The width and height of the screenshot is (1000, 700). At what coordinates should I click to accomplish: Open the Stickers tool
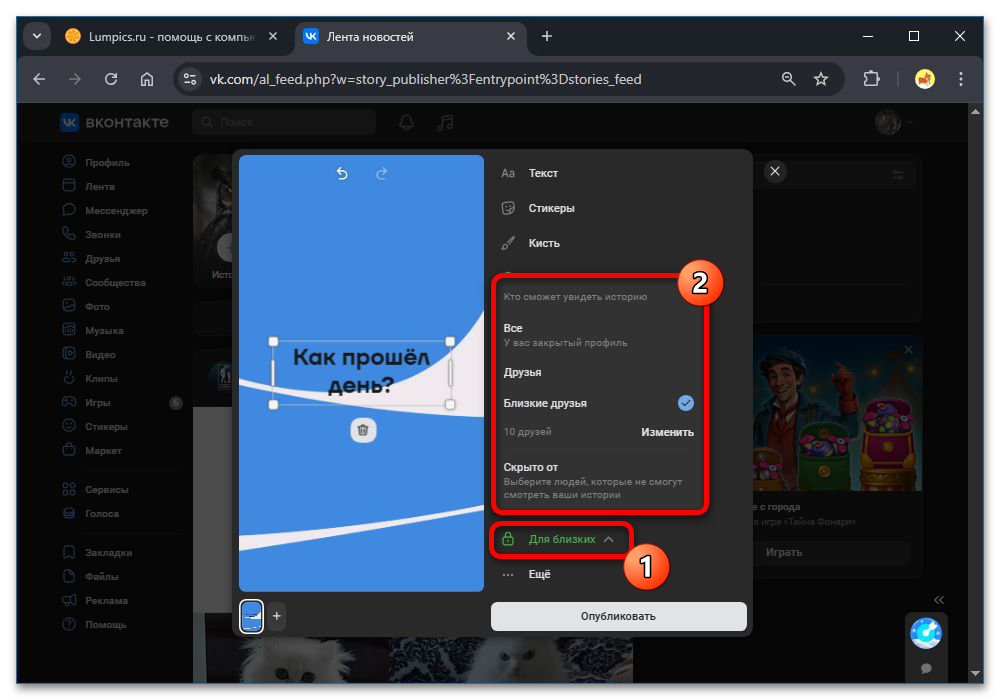[x=551, y=208]
